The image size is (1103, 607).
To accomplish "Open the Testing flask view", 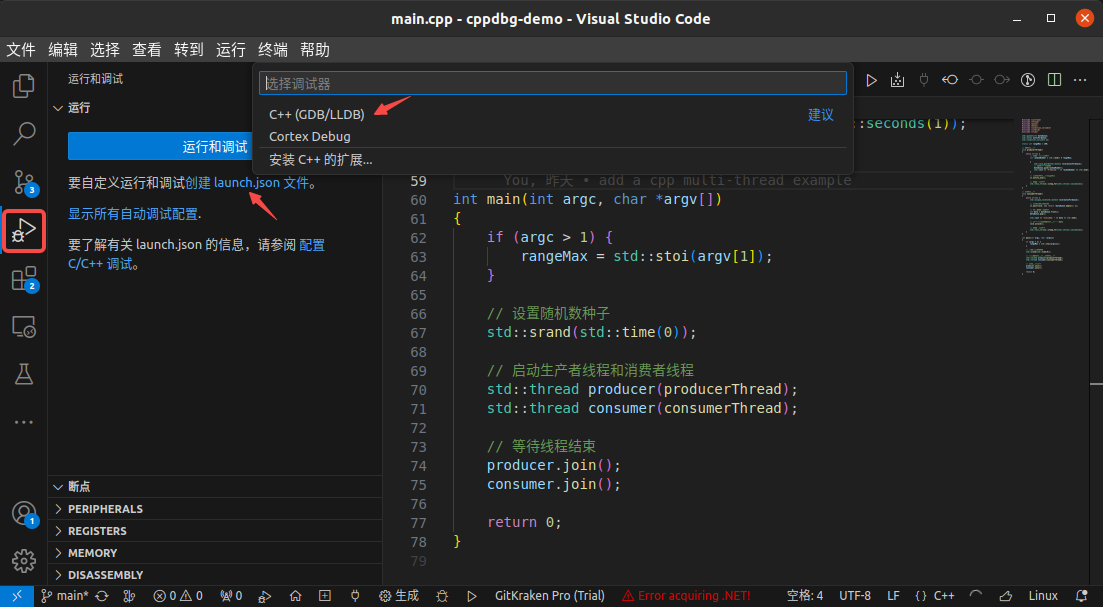I will (24, 374).
